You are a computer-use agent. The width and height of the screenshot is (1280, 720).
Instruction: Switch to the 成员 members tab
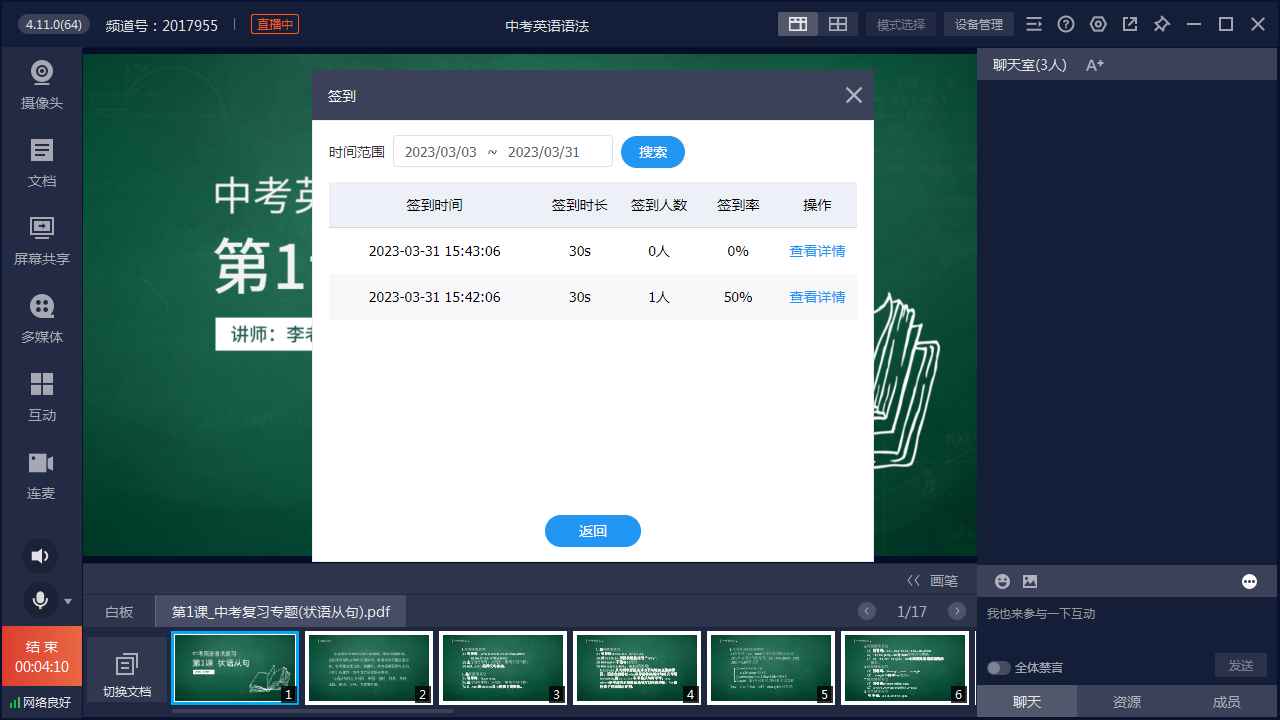(x=1226, y=702)
